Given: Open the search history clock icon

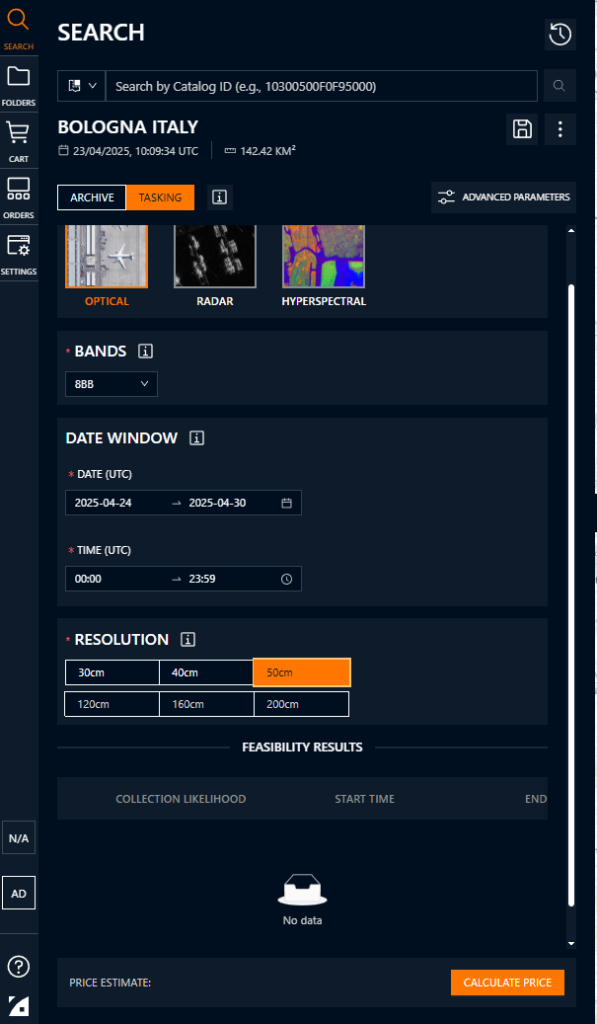Looking at the screenshot, I should coord(560,35).
